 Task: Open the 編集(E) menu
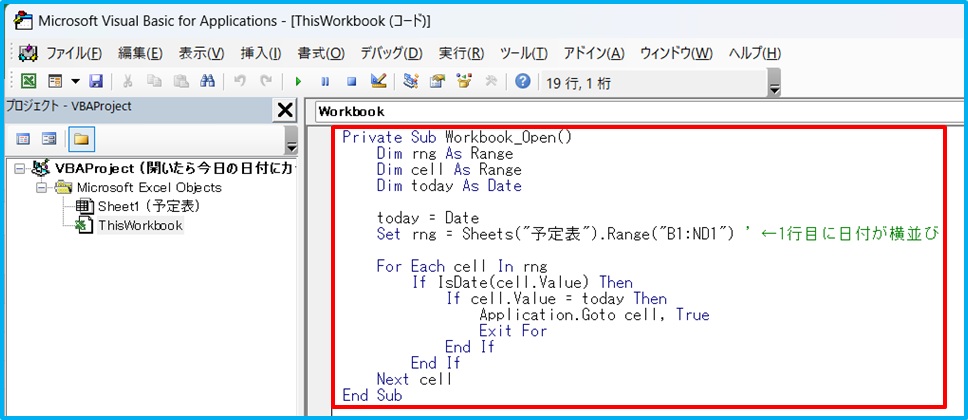pyautogui.click(x=140, y=53)
